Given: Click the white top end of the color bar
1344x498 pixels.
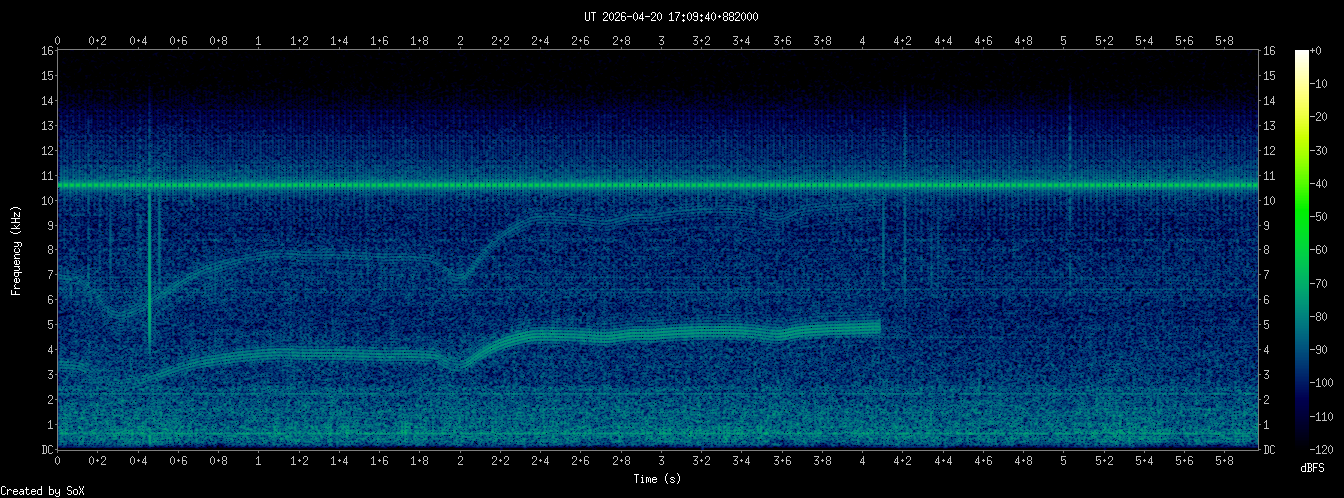Looking at the screenshot, I should (1301, 53).
